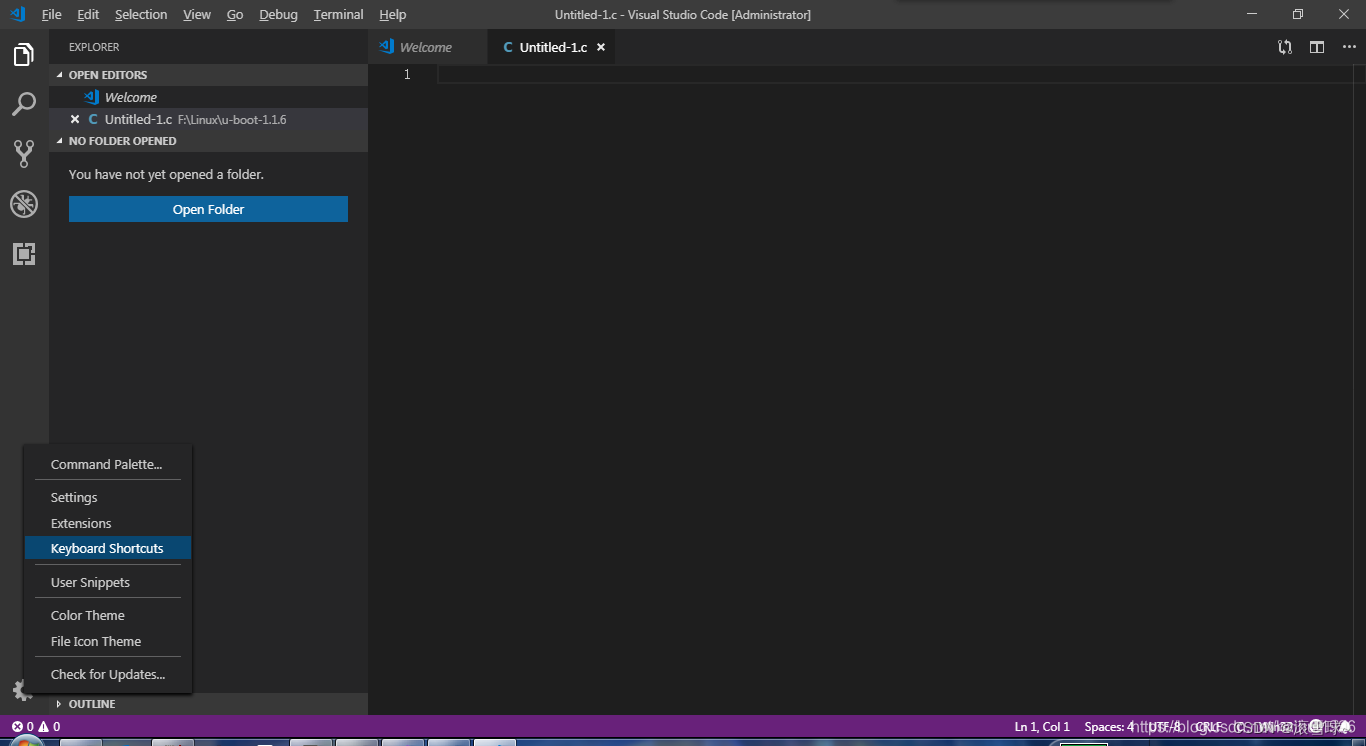Choose File Icon Theme from the menu
1366x746 pixels.
(108, 641)
